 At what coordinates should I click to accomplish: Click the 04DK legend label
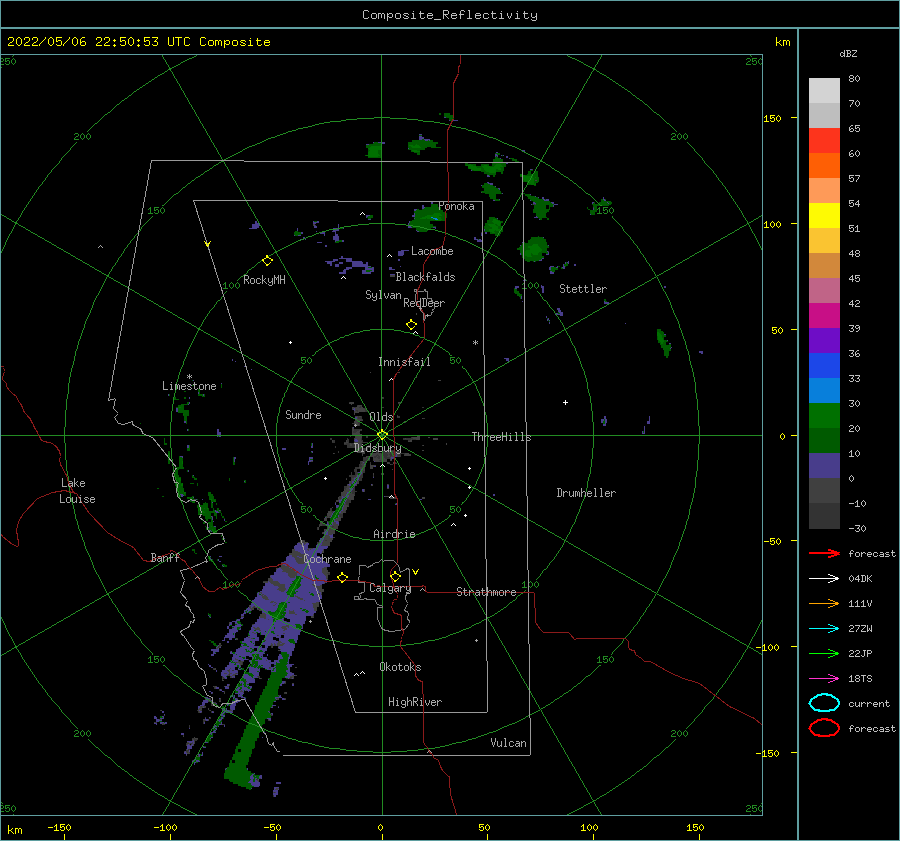860,579
